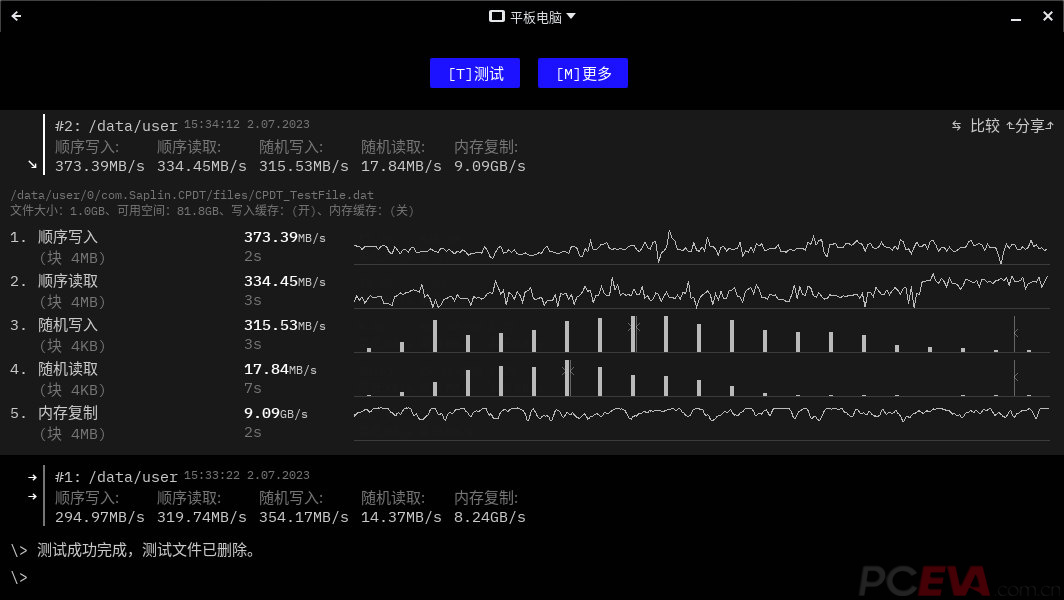The image size is (1064, 600).
Task: Click the back arrow in title bar
Action: click(x=16, y=16)
